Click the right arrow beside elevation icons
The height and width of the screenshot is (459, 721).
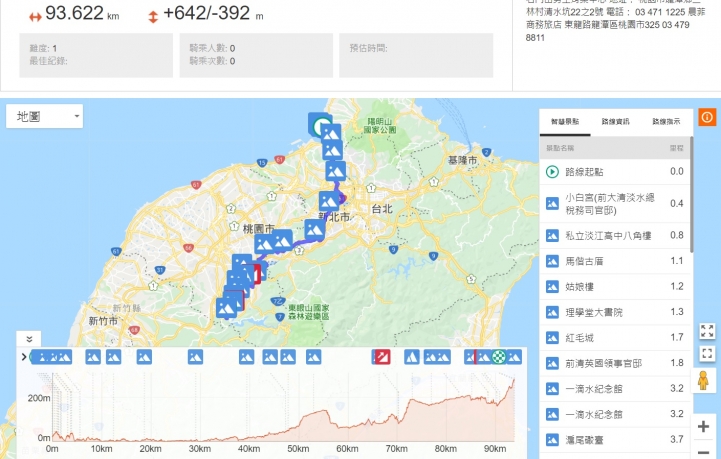24,357
